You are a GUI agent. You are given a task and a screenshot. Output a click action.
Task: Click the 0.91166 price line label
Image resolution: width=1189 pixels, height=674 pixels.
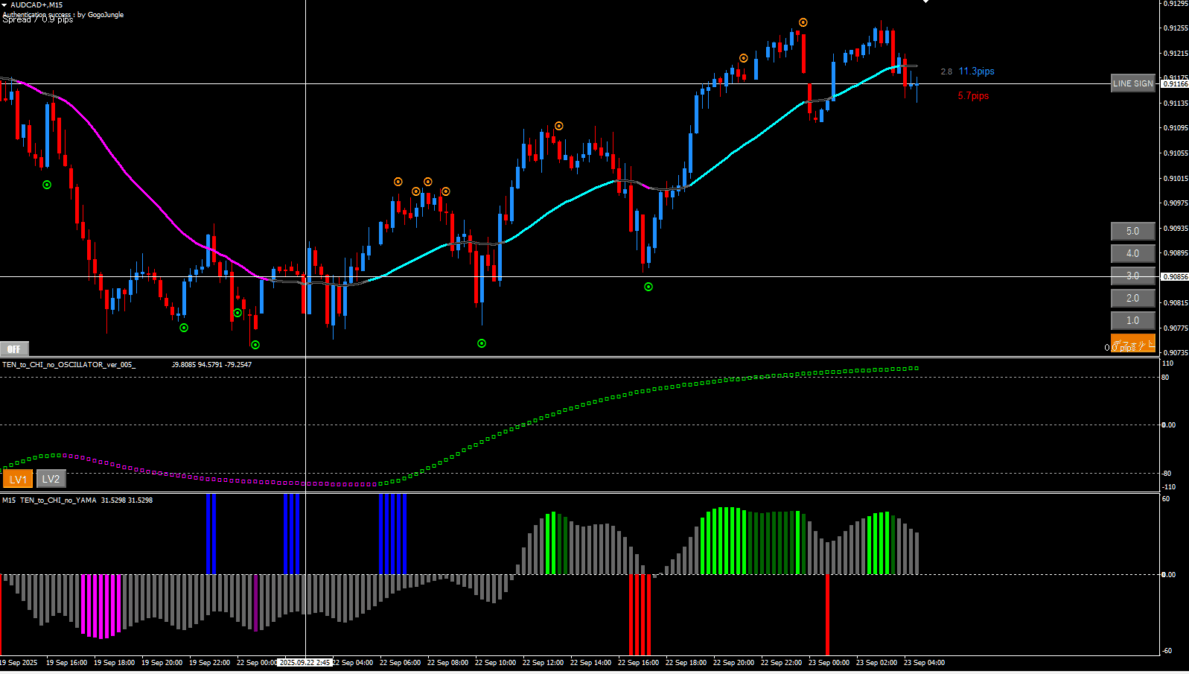(1174, 84)
